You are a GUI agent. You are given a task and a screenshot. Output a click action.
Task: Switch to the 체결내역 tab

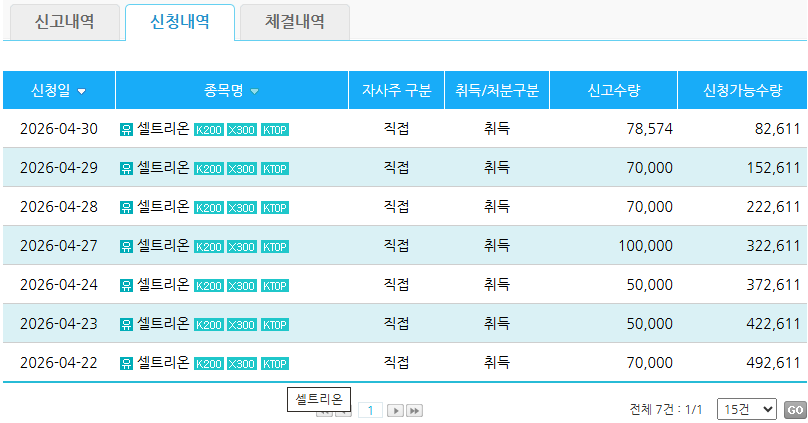click(x=295, y=22)
